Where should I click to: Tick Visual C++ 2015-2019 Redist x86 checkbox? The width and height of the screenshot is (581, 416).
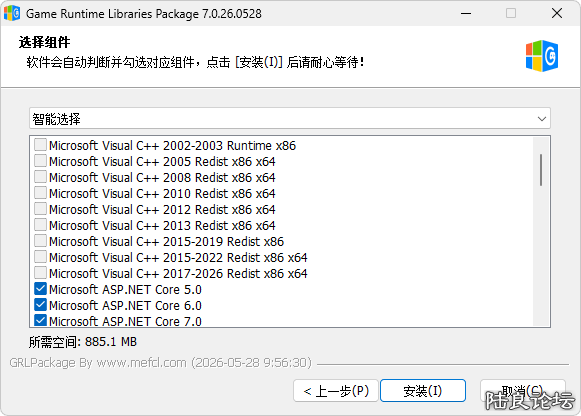click(x=40, y=241)
